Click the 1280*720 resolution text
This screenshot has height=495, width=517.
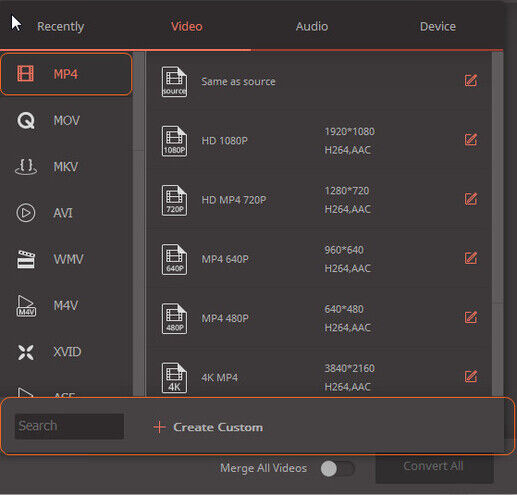(x=347, y=191)
